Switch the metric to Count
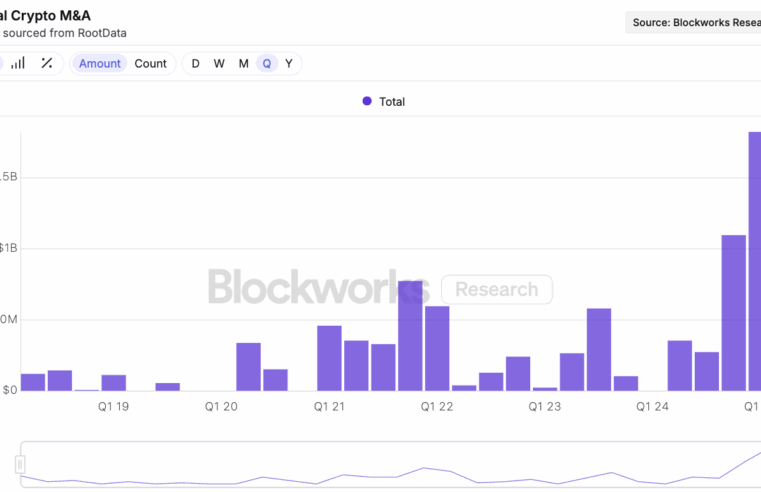 (150, 64)
